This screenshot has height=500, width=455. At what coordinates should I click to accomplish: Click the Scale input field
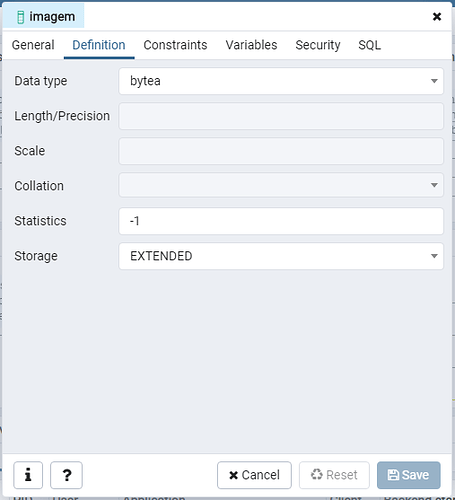281,151
